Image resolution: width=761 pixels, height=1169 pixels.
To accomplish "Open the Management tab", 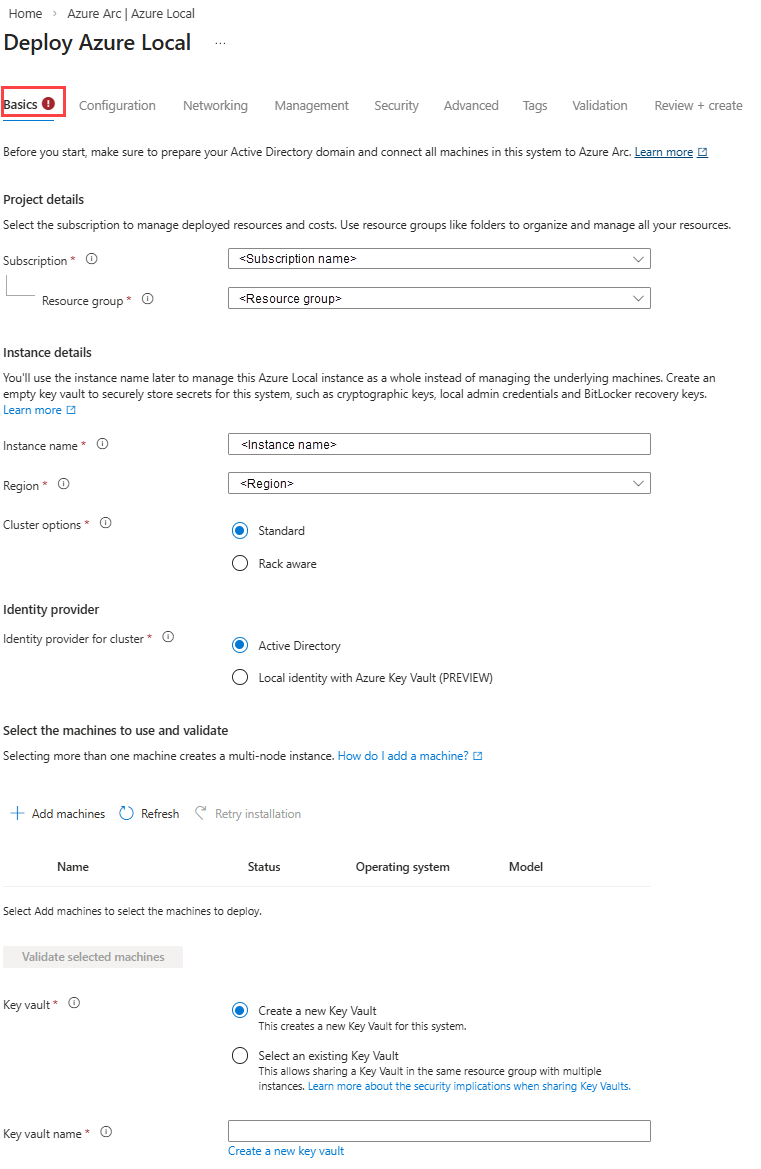I will click(312, 106).
